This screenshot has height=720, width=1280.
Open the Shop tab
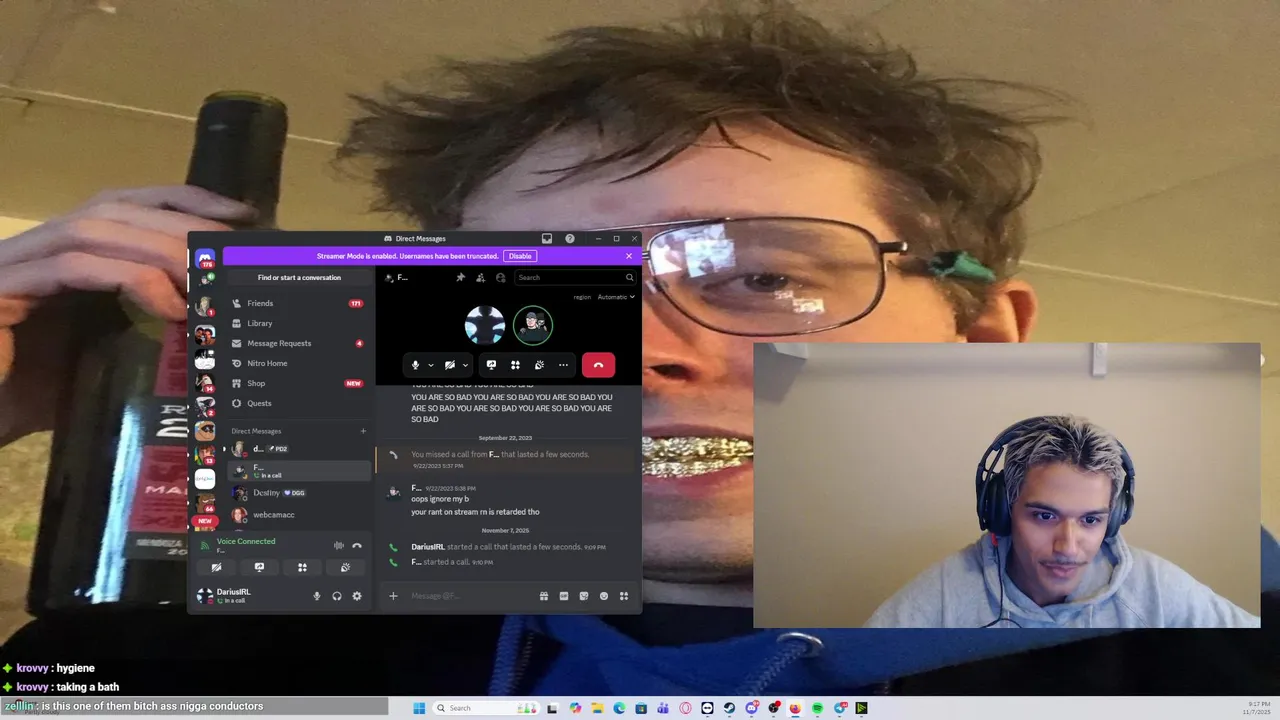point(299,383)
